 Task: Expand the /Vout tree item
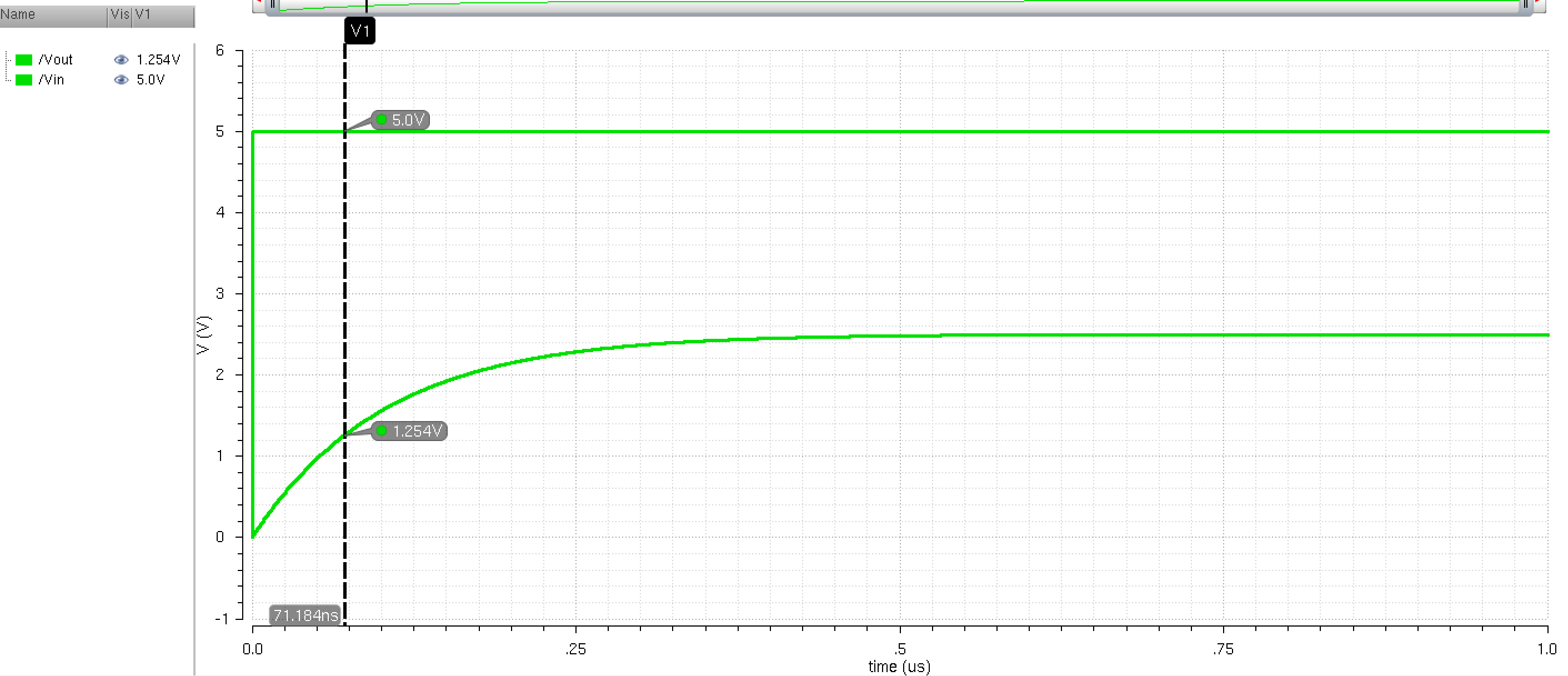pyautogui.click(x=7, y=59)
